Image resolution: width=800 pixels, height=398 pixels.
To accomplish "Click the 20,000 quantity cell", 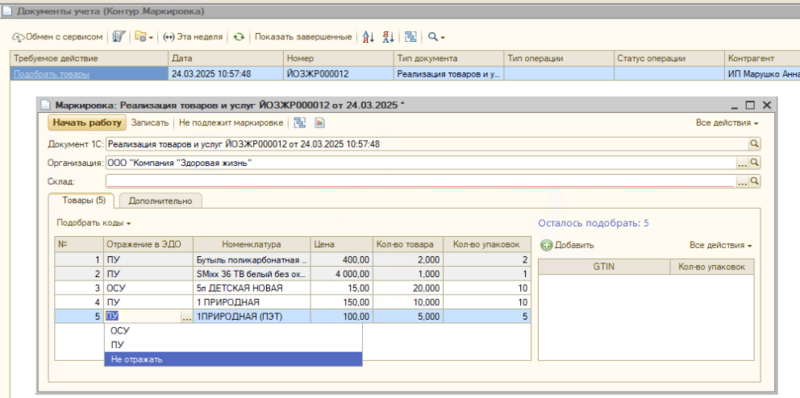I will [408, 288].
